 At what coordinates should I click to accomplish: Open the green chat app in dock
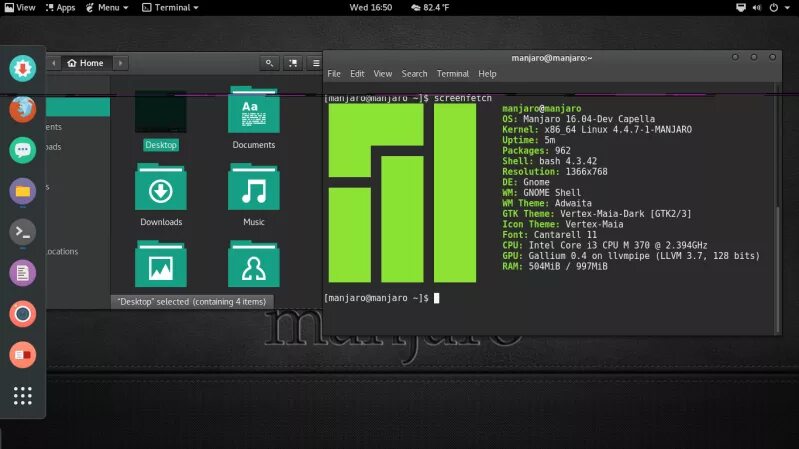(x=22, y=150)
